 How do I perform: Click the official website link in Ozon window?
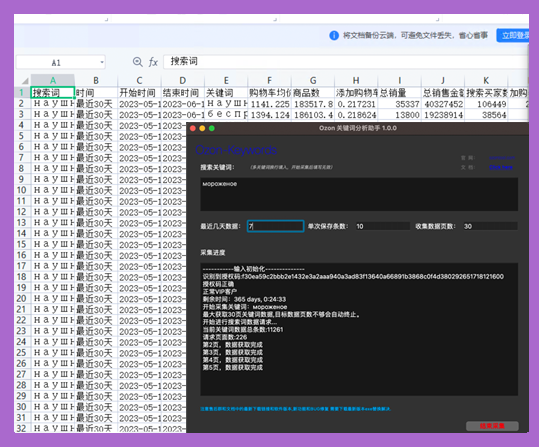pos(502,158)
